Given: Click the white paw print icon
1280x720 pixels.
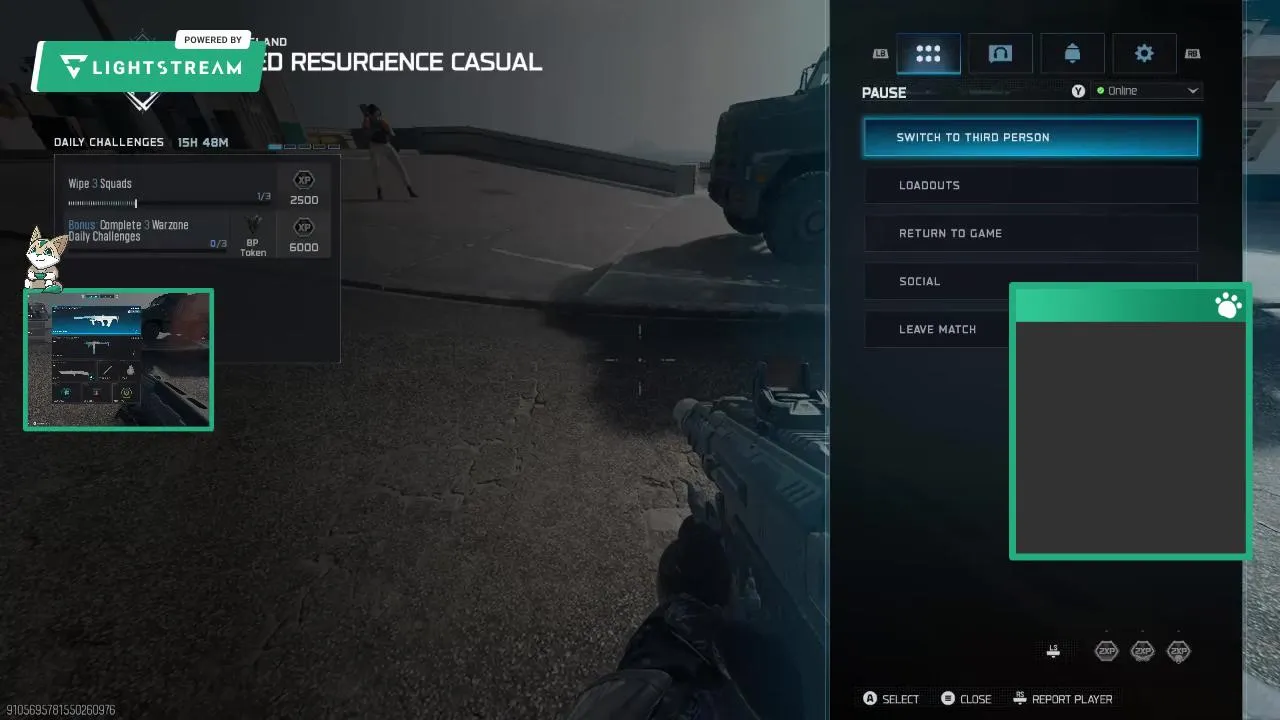Looking at the screenshot, I should tap(1228, 305).
